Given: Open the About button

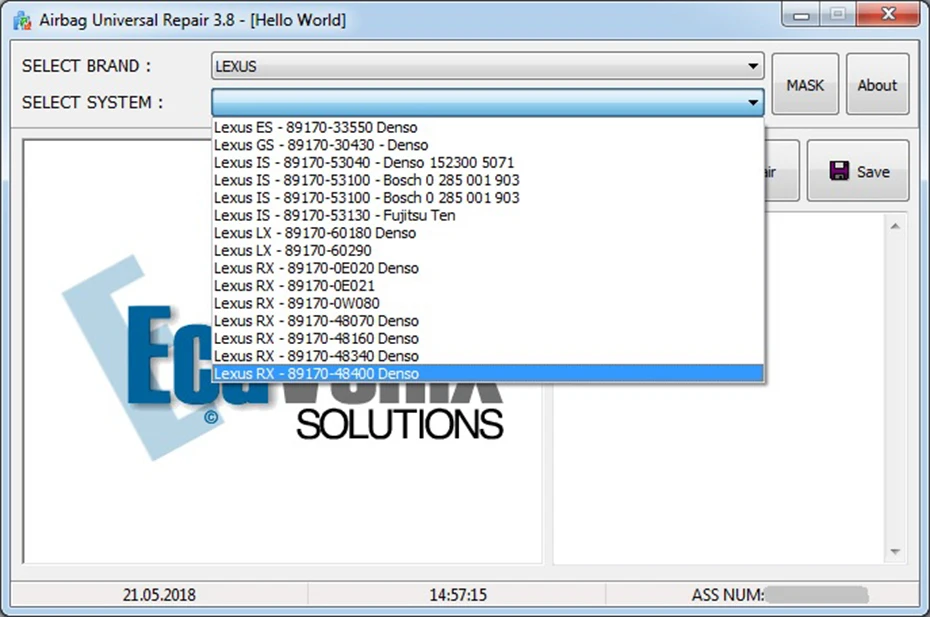Looking at the screenshot, I should point(877,85).
